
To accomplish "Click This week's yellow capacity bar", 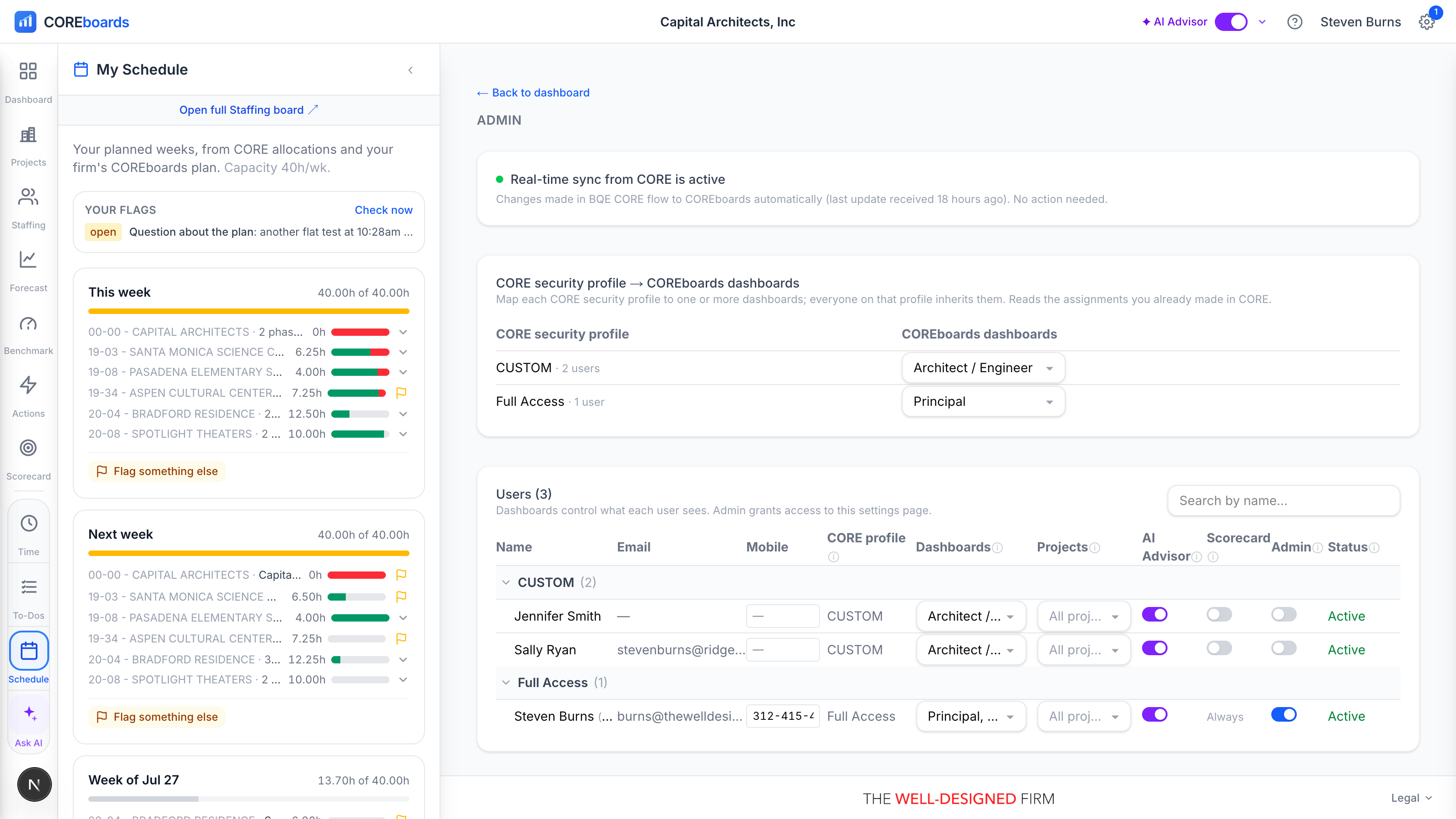I will 249,311.
